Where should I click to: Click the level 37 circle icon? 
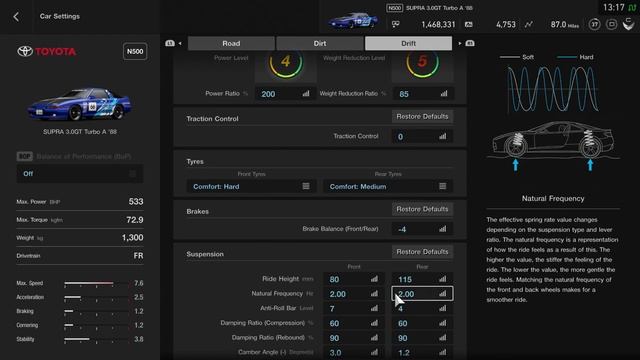[594, 24]
